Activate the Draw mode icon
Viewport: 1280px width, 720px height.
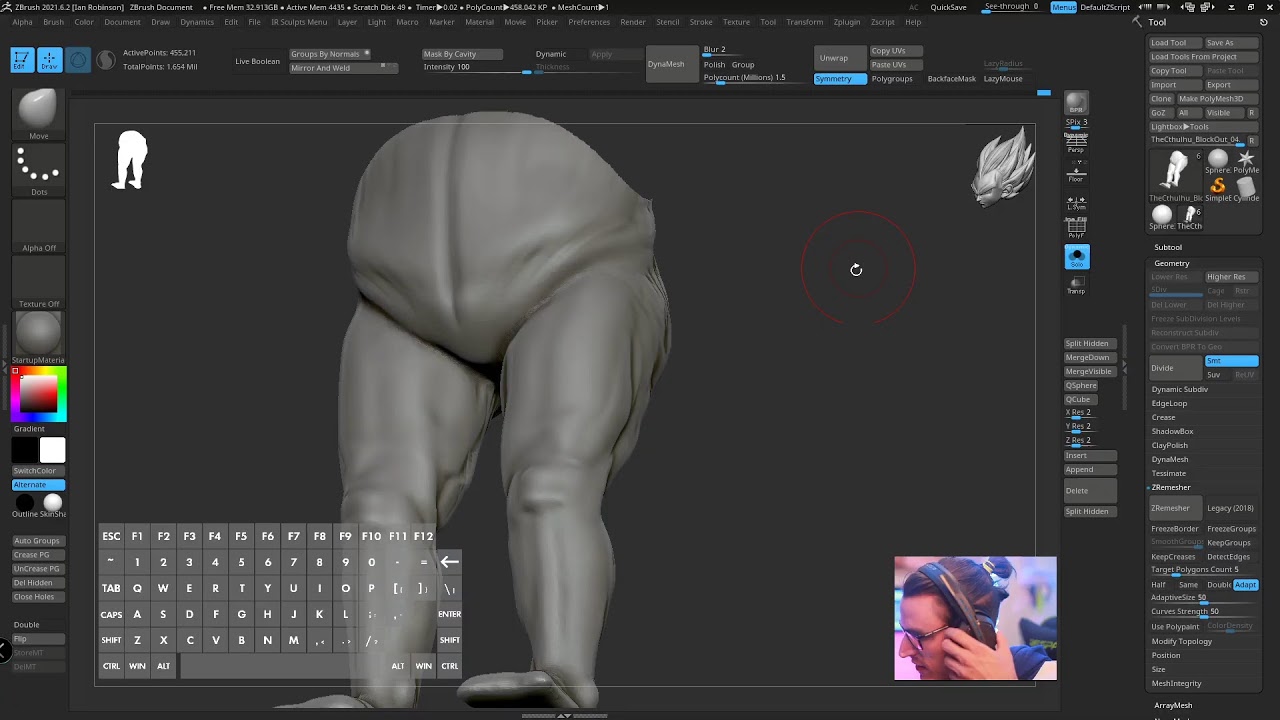[x=49, y=60]
